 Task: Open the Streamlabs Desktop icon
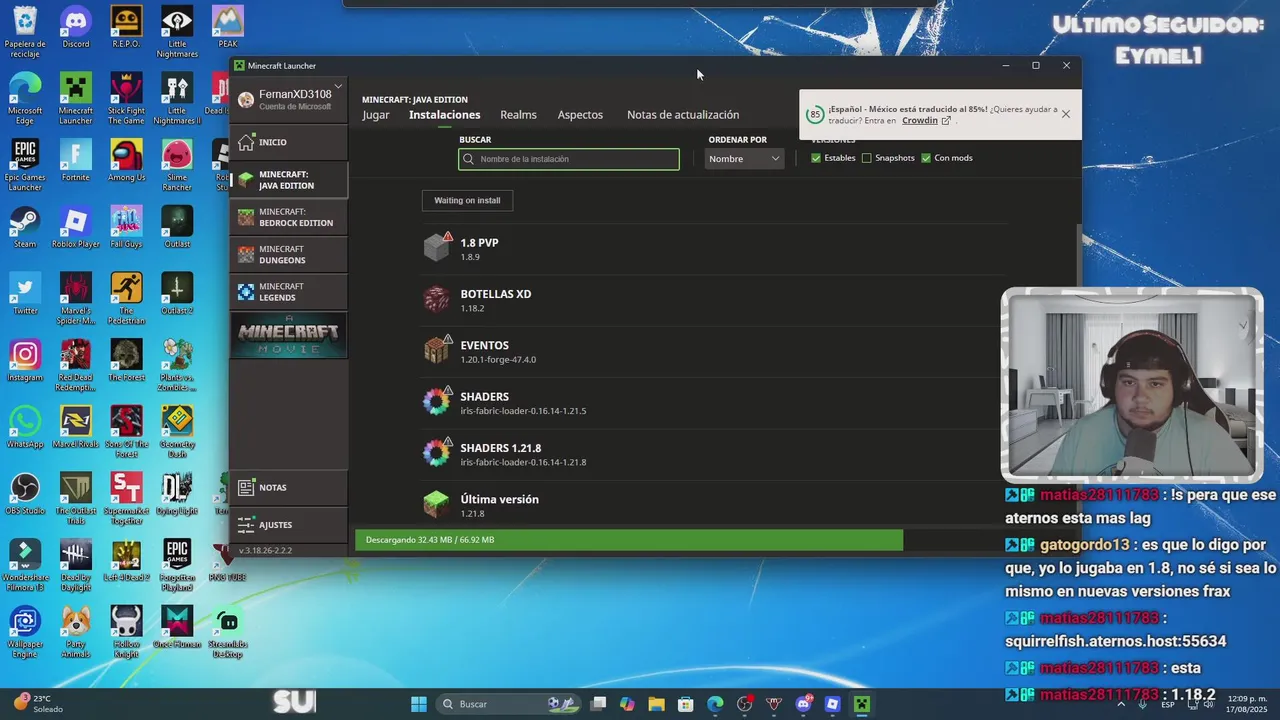[228, 631]
